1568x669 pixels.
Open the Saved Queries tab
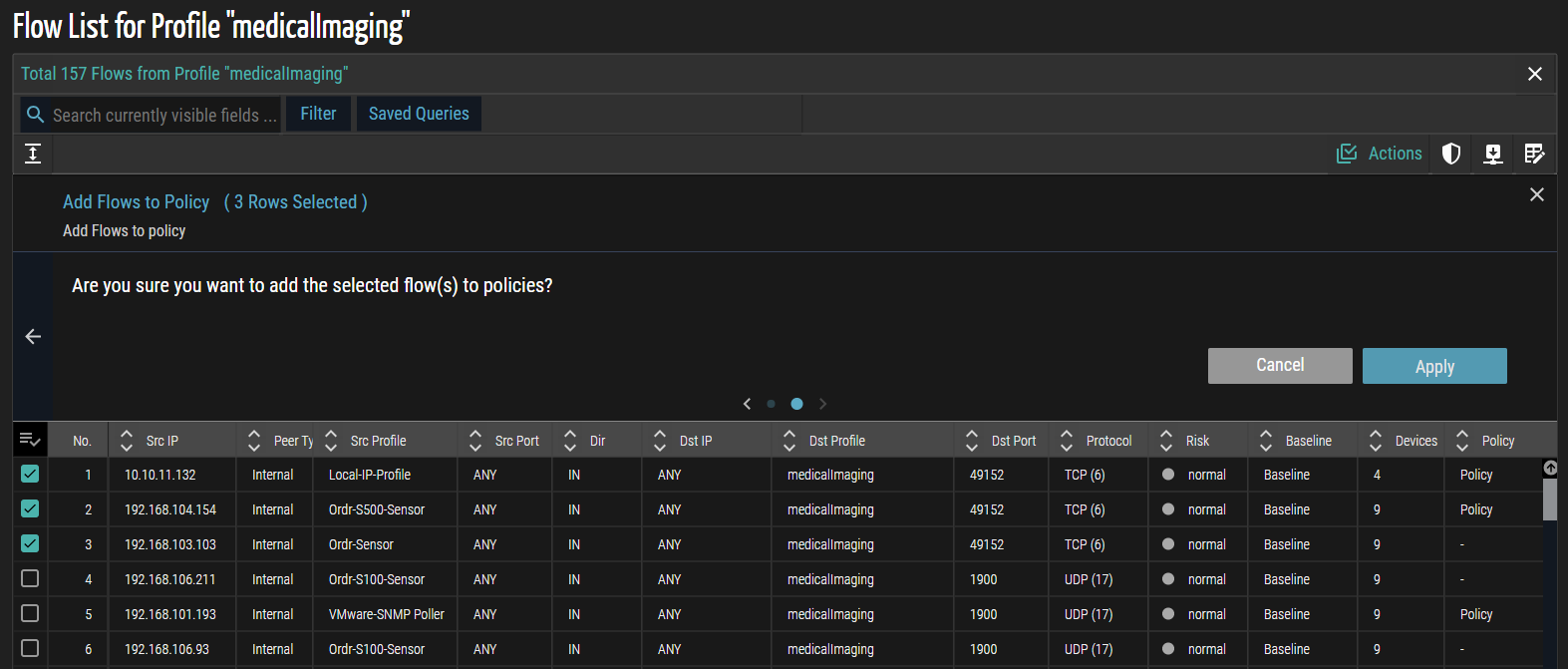tap(419, 114)
